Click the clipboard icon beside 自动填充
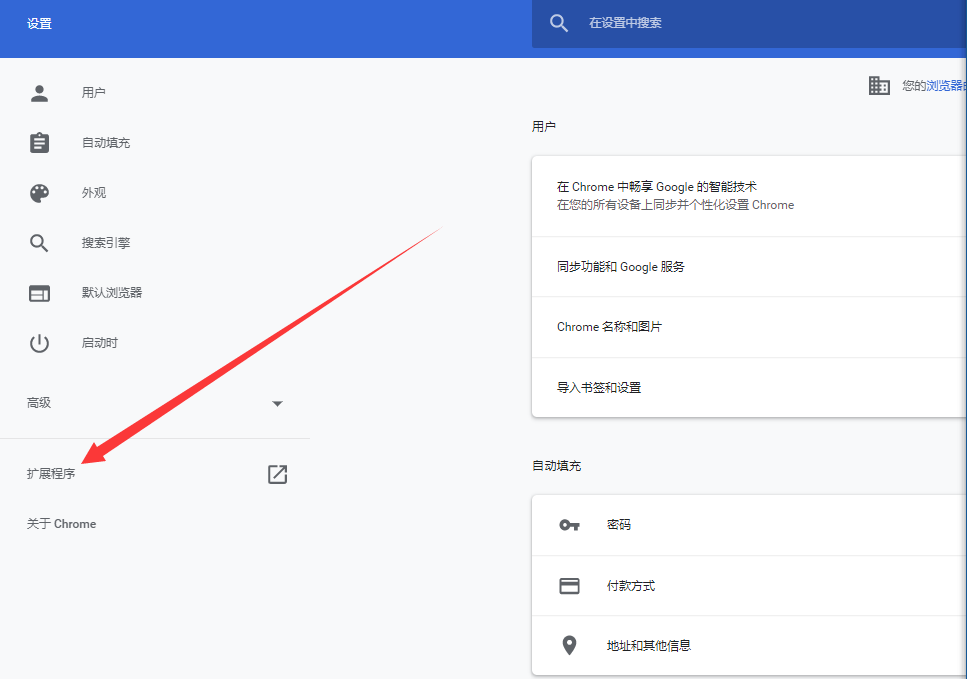The width and height of the screenshot is (967, 679). (39, 142)
